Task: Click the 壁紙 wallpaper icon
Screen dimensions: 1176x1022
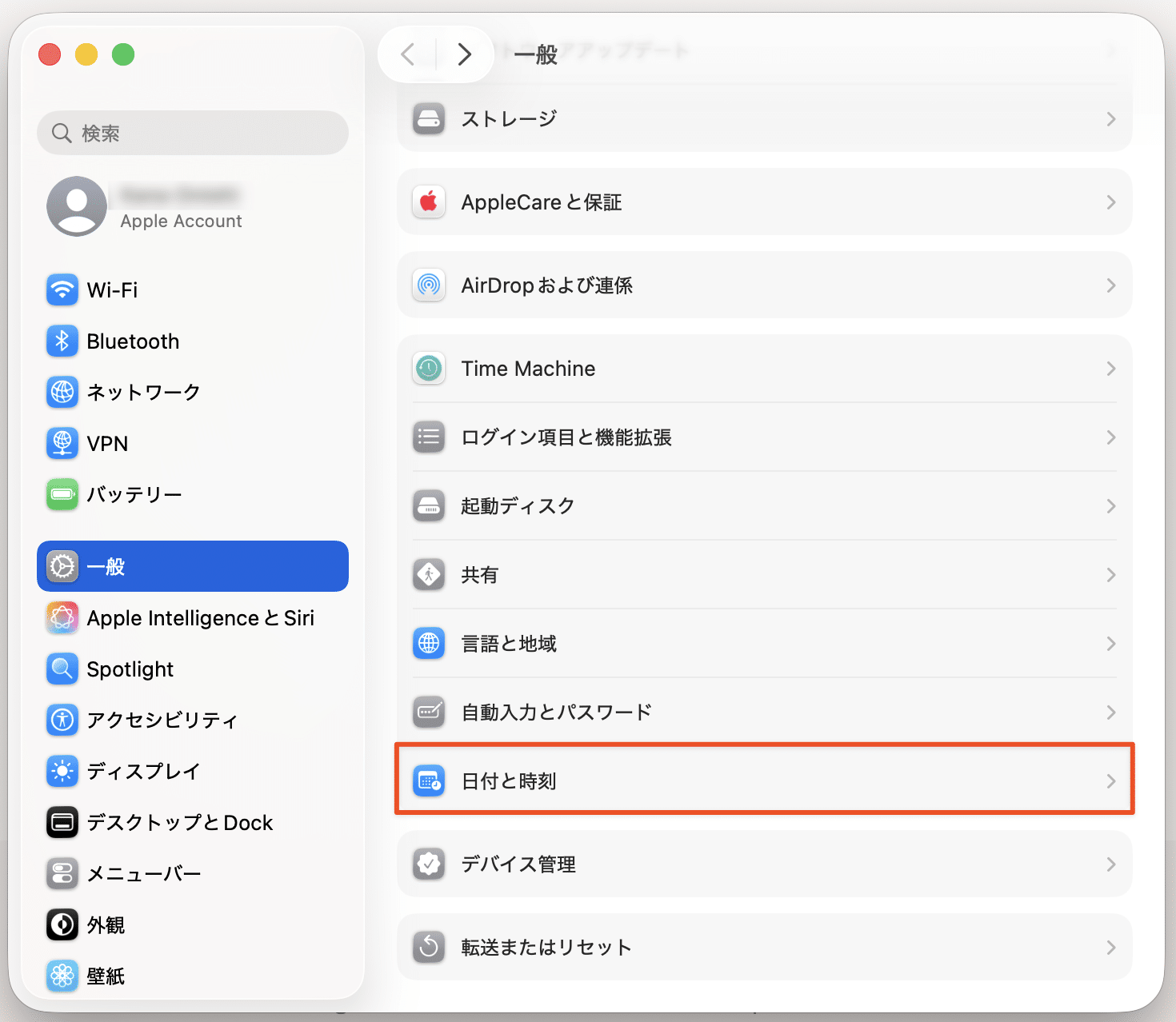Action: click(62, 976)
